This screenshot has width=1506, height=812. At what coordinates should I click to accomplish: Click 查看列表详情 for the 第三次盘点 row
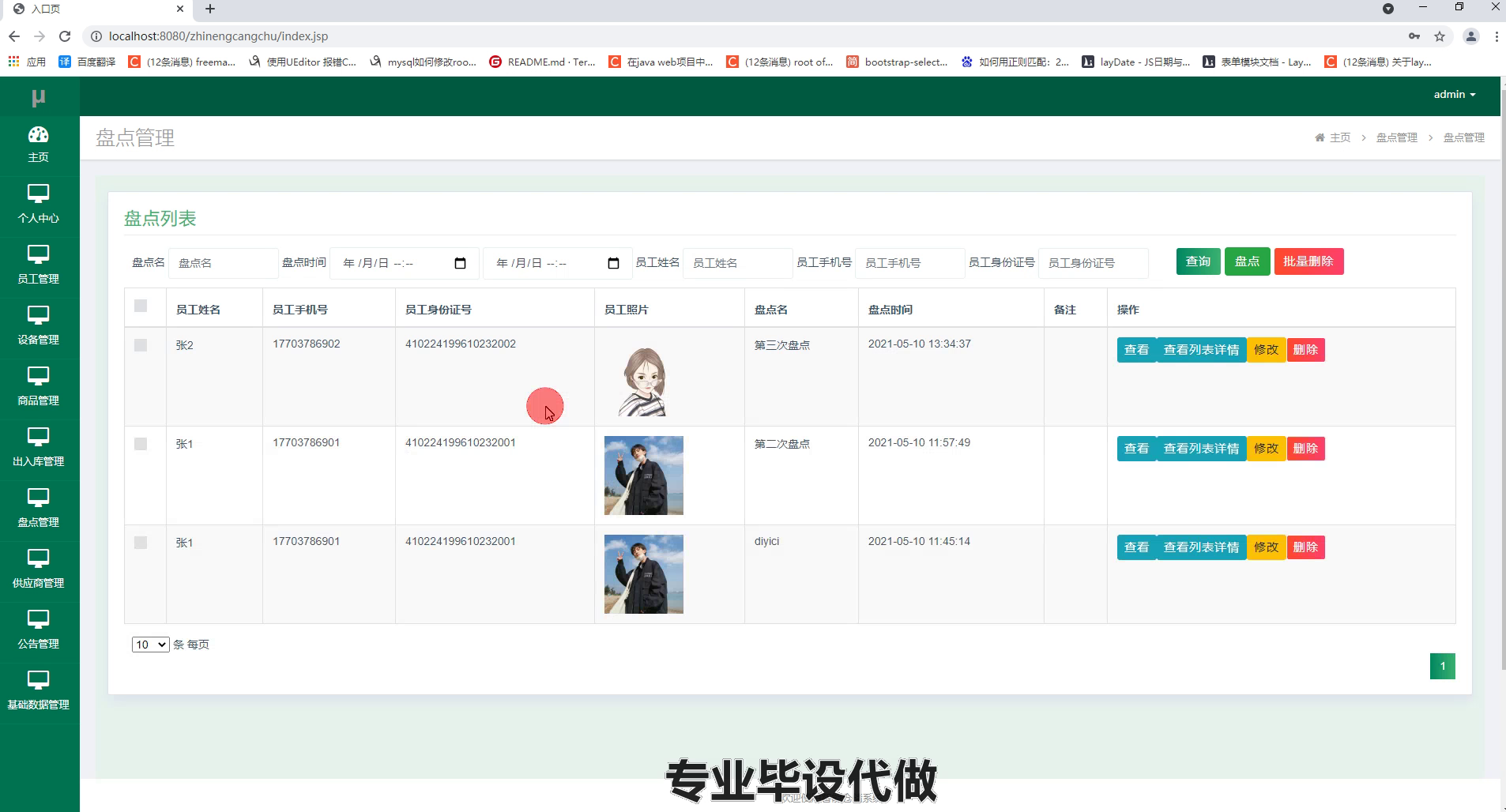pos(1201,350)
